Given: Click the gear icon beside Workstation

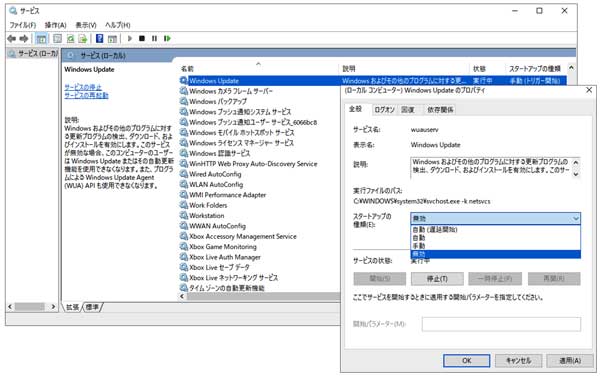Looking at the screenshot, I should pos(184,215).
